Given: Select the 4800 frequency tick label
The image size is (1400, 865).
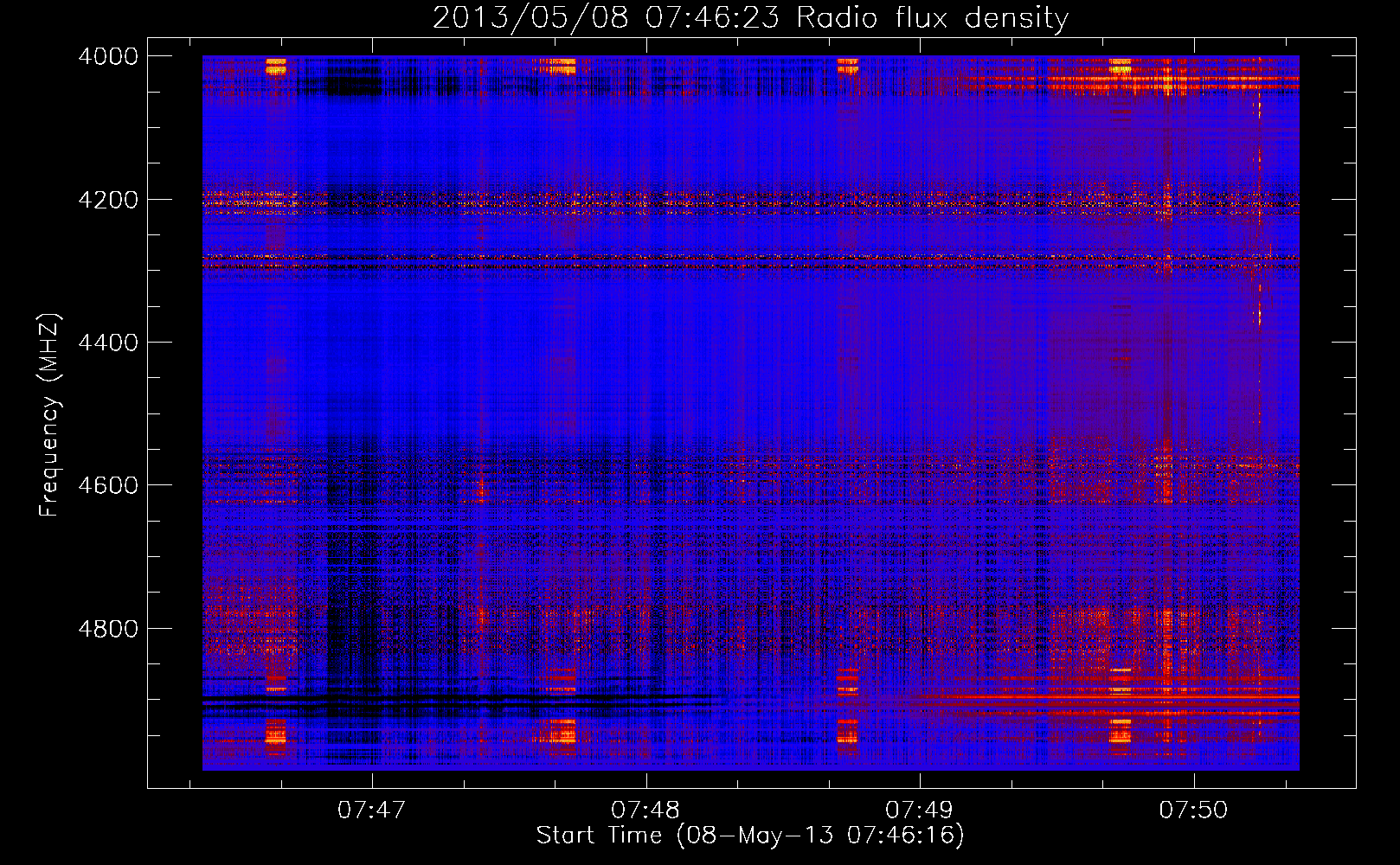Looking at the screenshot, I should pyautogui.click(x=108, y=629).
